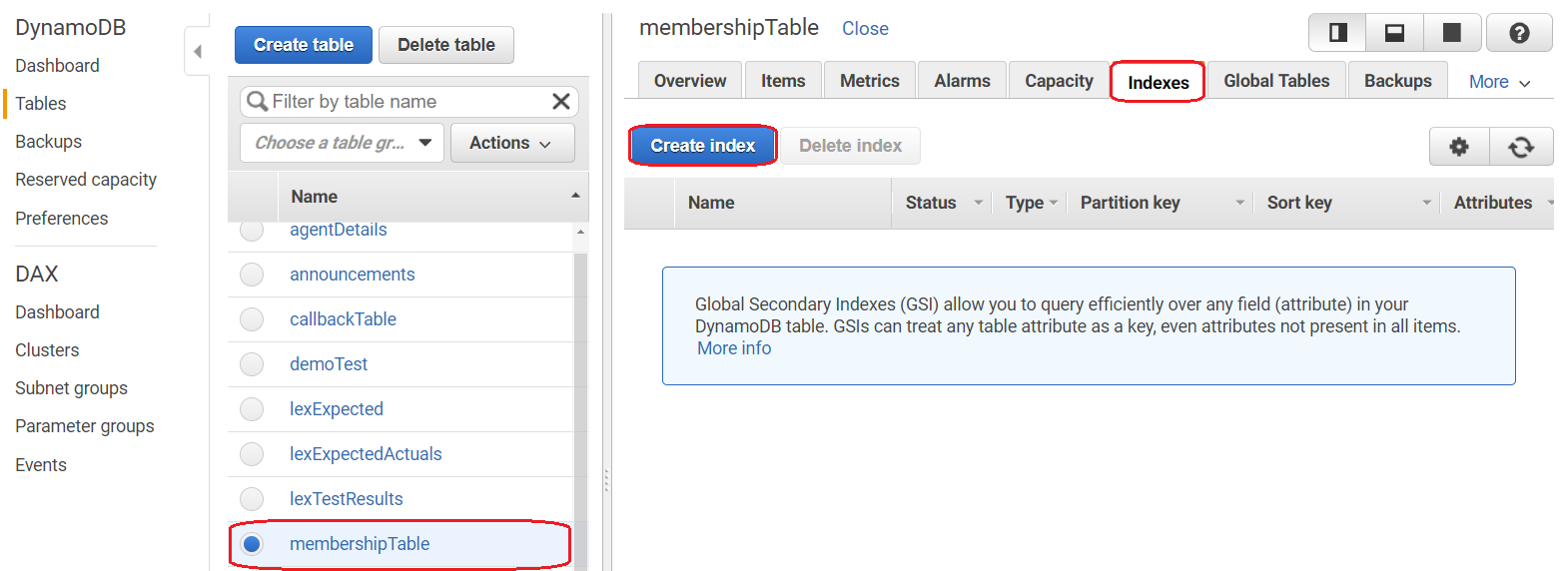Select the announcements table radio button
This screenshot has width=1568, height=571.
pyautogui.click(x=252, y=275)
